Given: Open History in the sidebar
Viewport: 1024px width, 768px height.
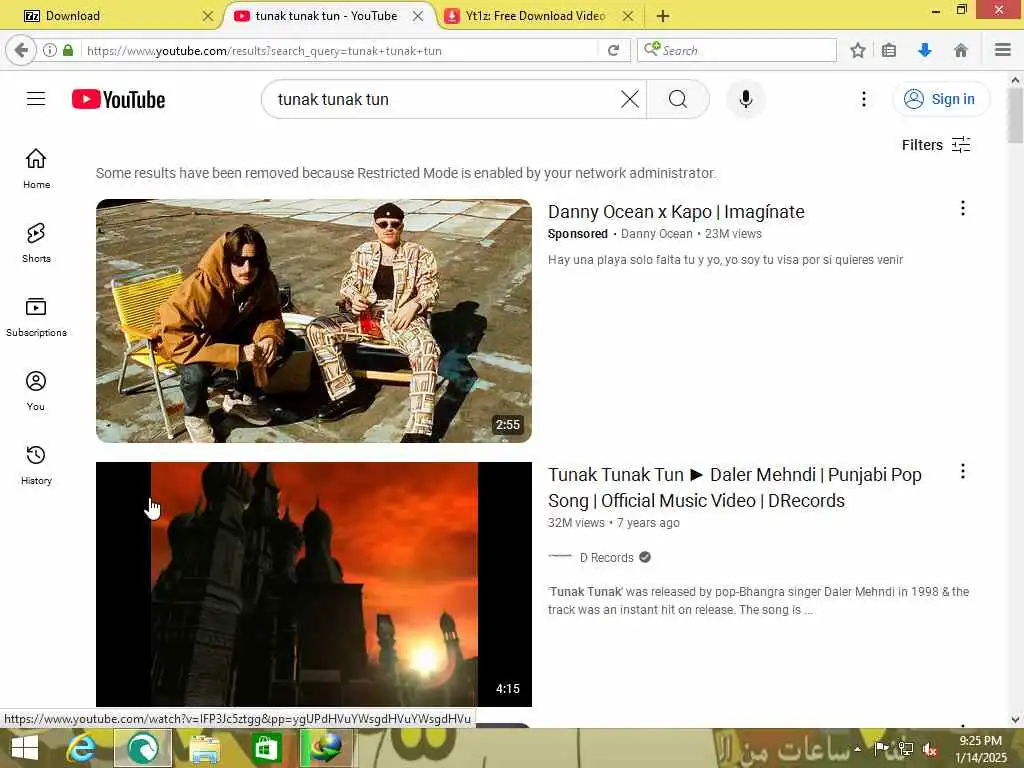Looking at the screenshot, I should (x=36, y=464).
